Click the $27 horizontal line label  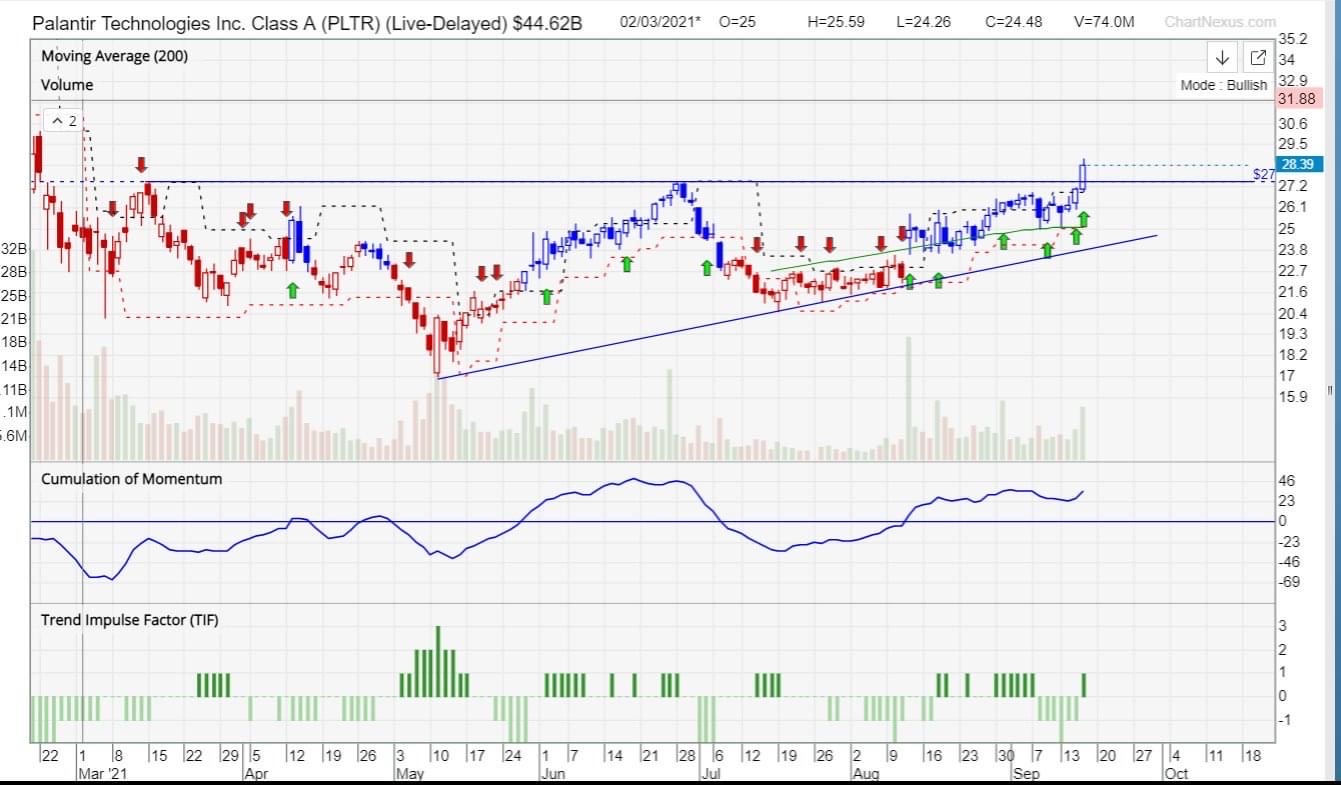pyautogui.click(x=1263, y=174)
